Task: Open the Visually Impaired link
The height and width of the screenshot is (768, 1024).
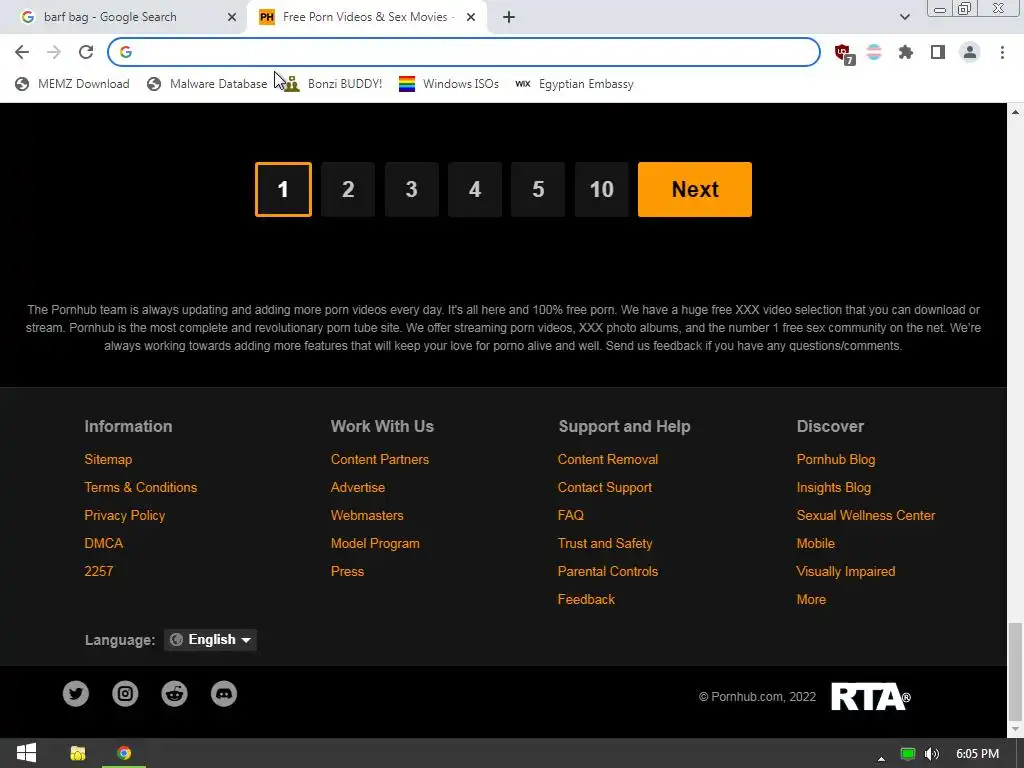Action: click(846, 571)
